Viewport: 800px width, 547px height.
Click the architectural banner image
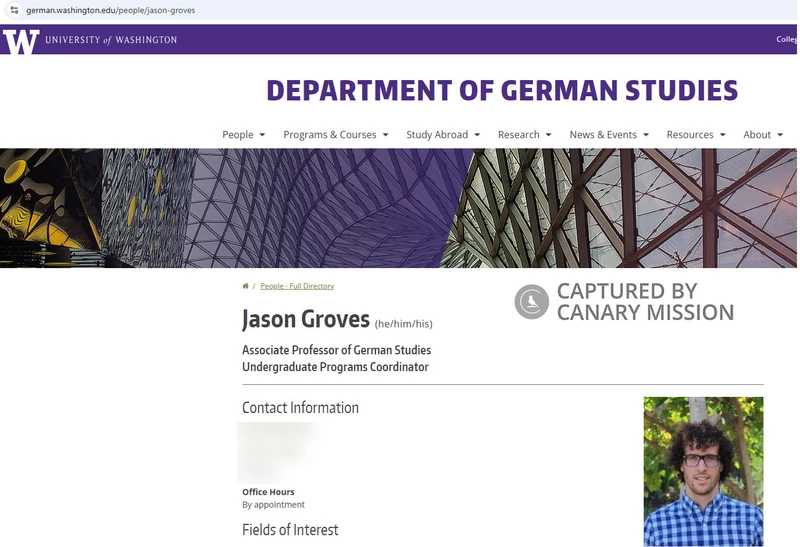coord(400,208)
